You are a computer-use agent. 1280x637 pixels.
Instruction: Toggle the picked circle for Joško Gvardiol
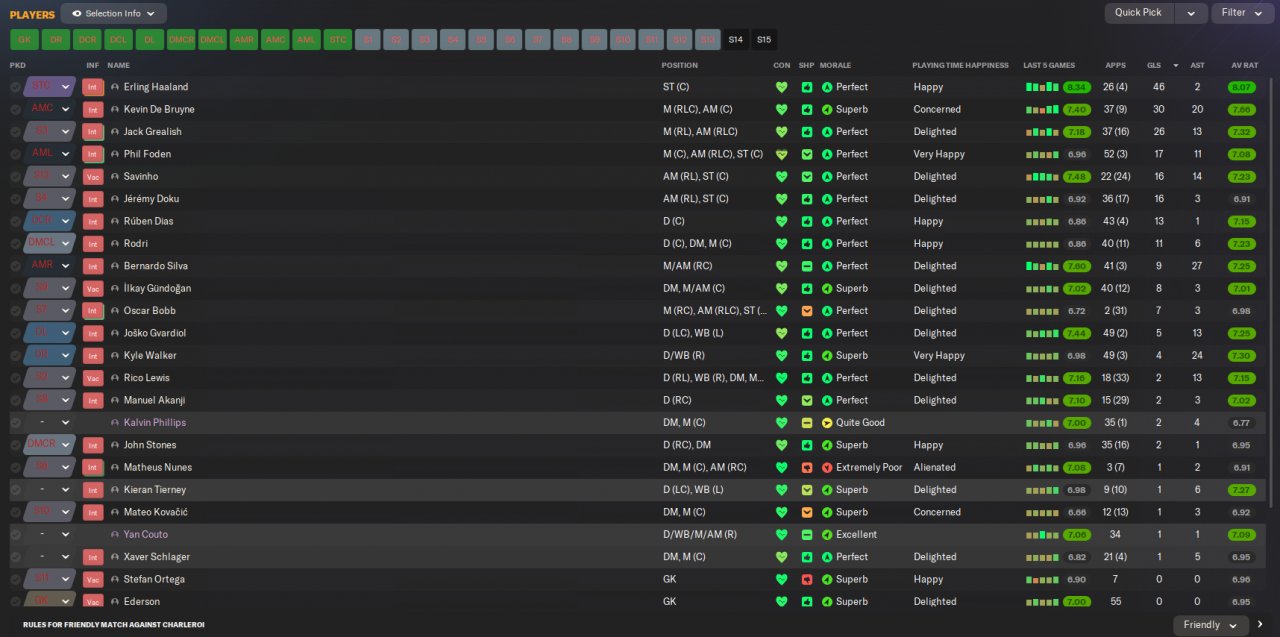click(x=16, y=333)
